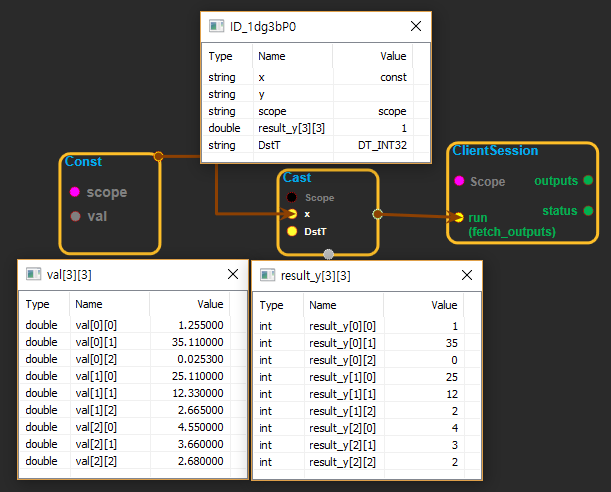Click the yellow x input port on Cast
Image resolution: width=611 pixels, height=492 pixels.
[291, 214]
